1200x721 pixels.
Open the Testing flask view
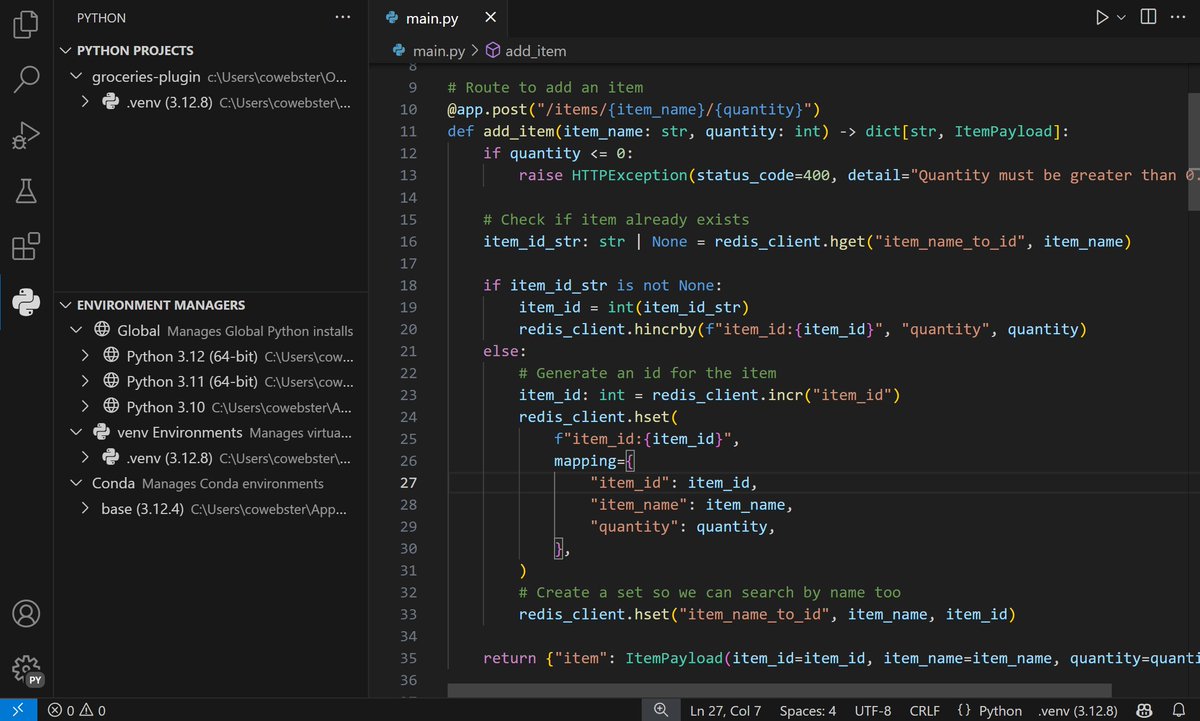(x=26, y=190)
